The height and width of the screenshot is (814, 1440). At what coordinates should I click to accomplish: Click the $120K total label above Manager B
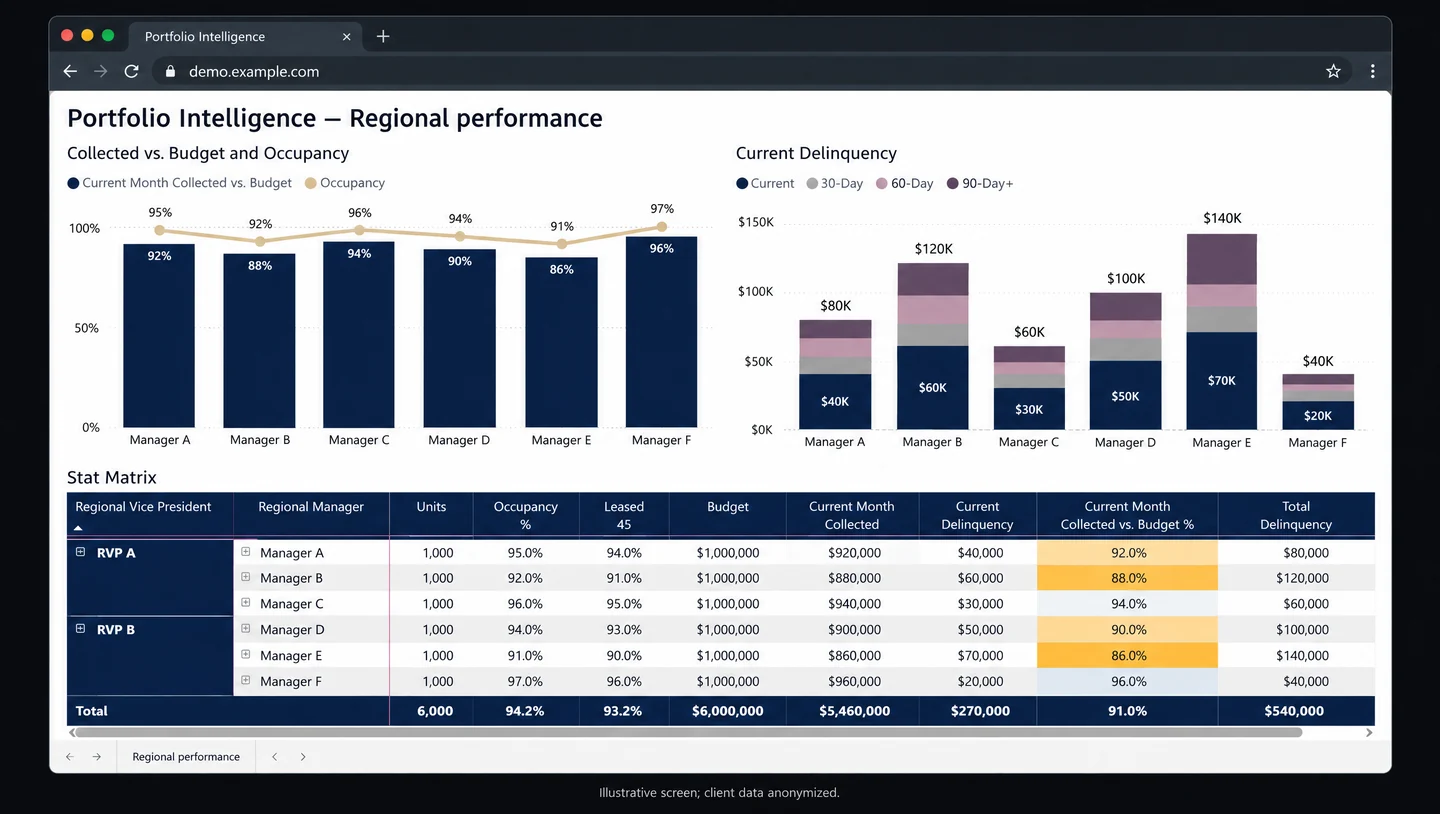(933, 249)
